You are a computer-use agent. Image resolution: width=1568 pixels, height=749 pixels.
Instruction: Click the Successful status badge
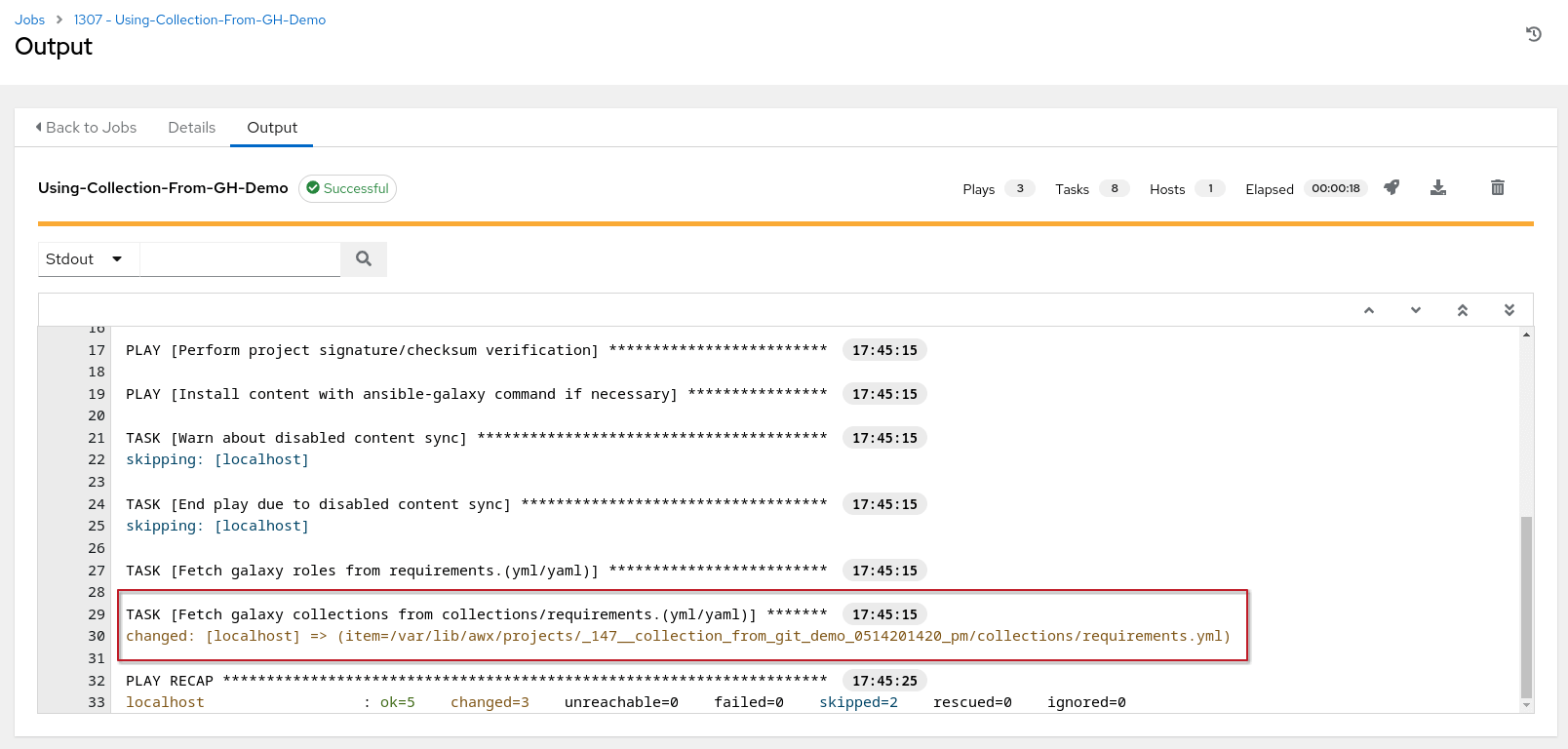347,188
